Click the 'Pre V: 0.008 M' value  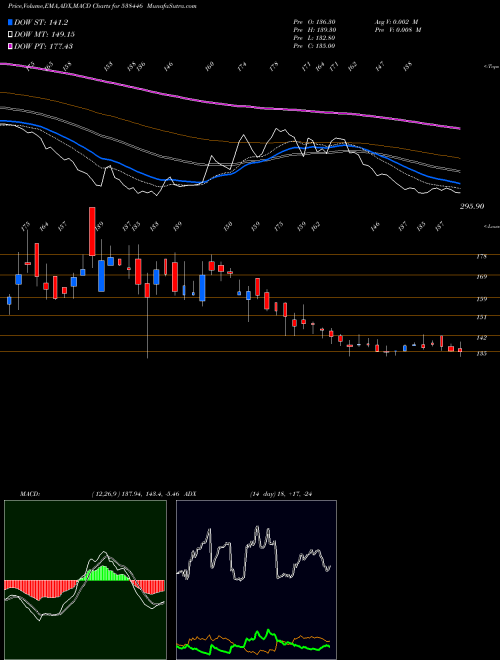(397, 30)
